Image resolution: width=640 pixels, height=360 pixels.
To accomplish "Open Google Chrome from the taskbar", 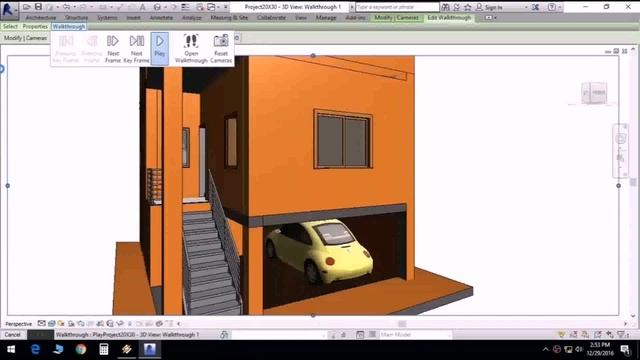I will point(81,349).
